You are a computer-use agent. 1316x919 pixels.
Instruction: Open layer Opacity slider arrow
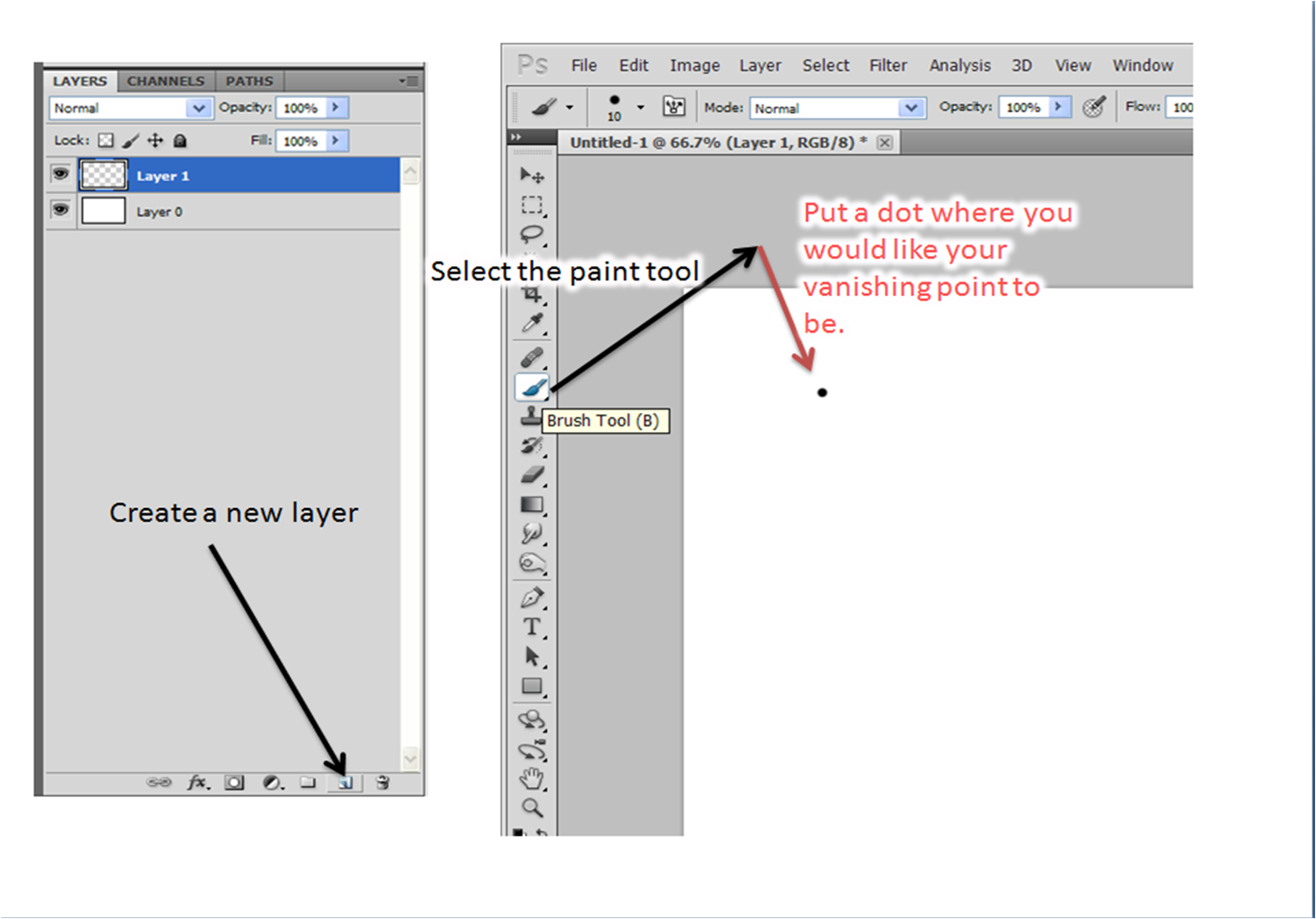coord(336,107)
